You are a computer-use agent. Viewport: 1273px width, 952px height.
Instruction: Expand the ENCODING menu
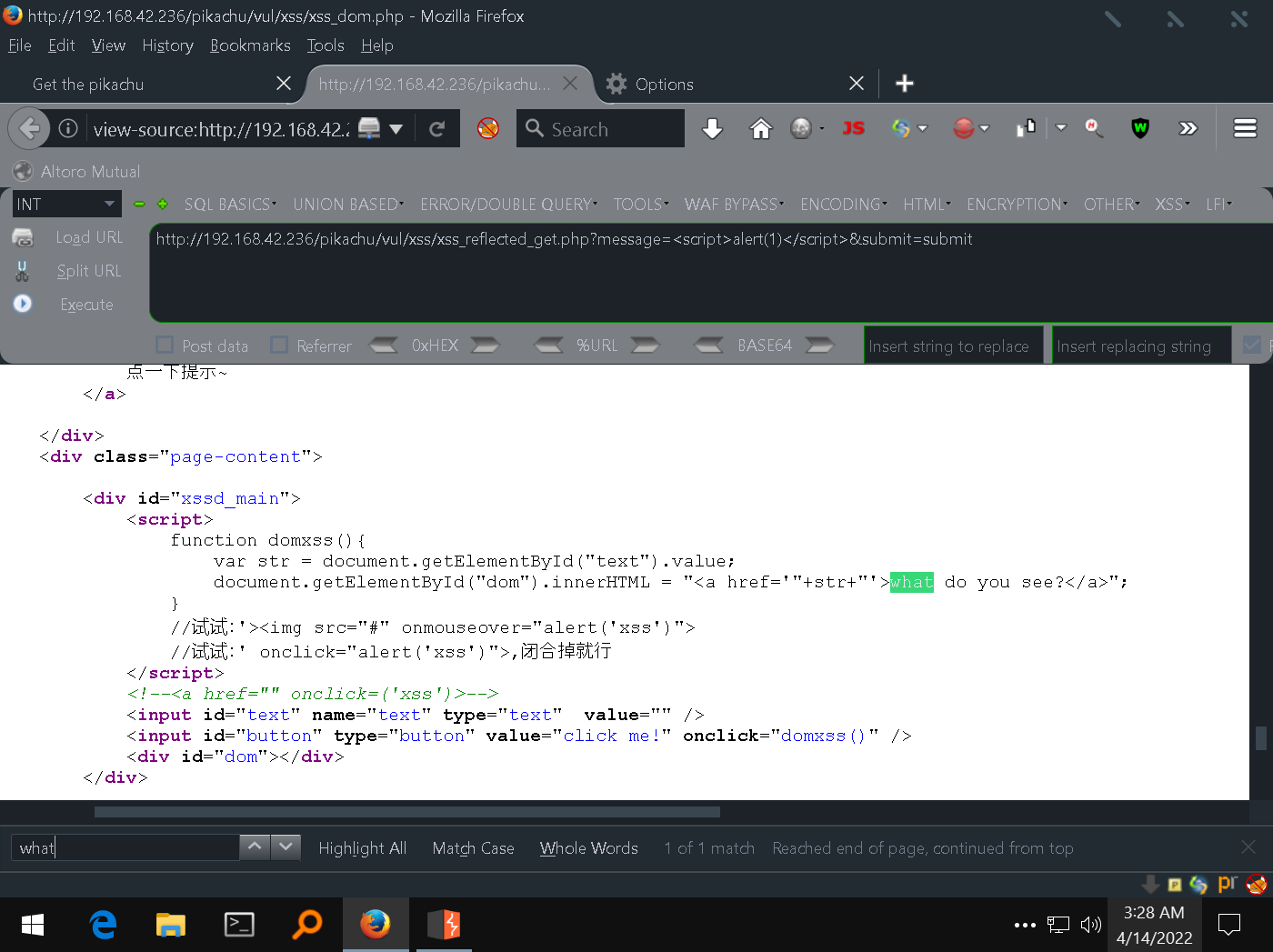(844, 205)
